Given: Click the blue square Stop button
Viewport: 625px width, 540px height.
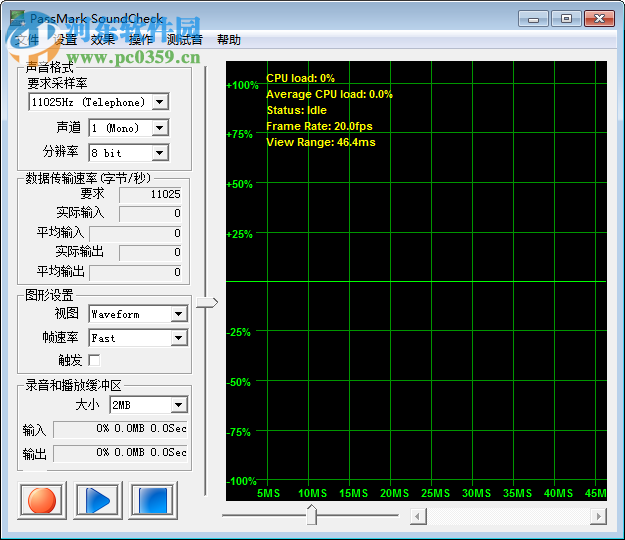Looking at the screenshot, I should point(153,499).
